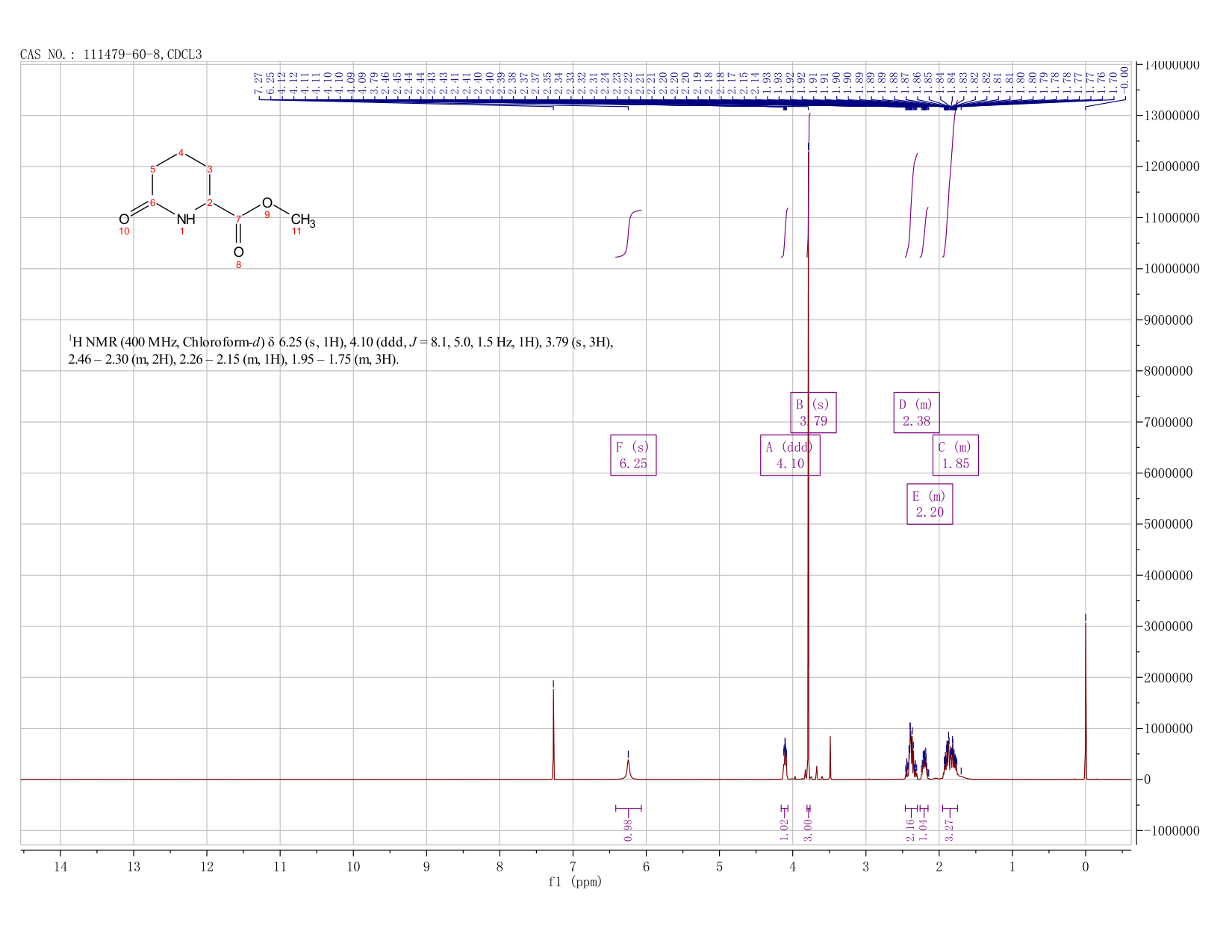Select the CAS NO. 111479-60-8 title text
The image size is (1232, 952).
(111, 55)
